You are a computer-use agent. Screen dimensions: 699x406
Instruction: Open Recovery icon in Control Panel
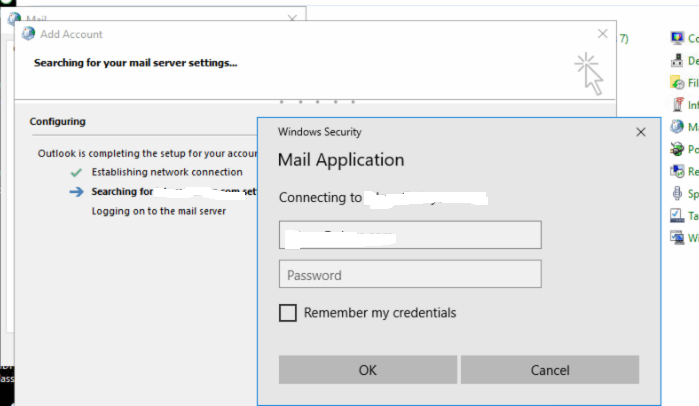click(677, 171)
